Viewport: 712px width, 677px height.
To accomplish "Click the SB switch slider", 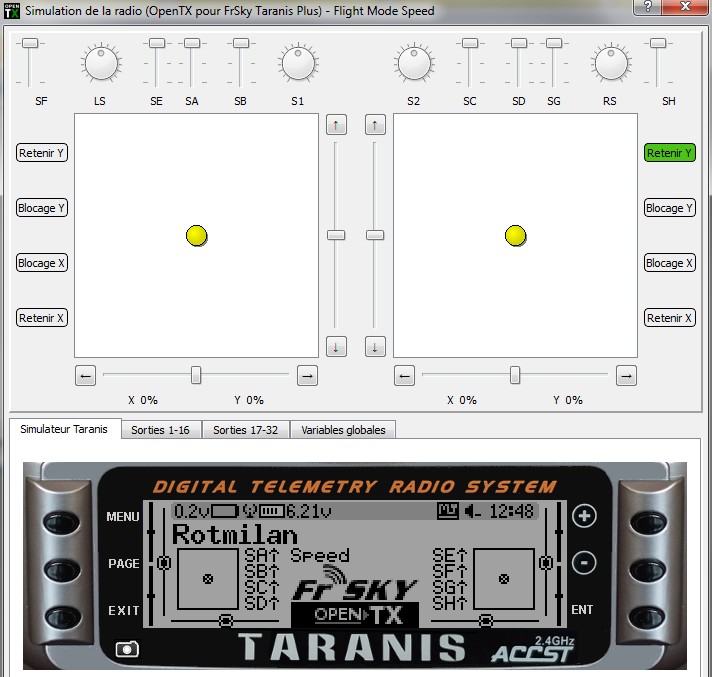I will click(241, 63).
